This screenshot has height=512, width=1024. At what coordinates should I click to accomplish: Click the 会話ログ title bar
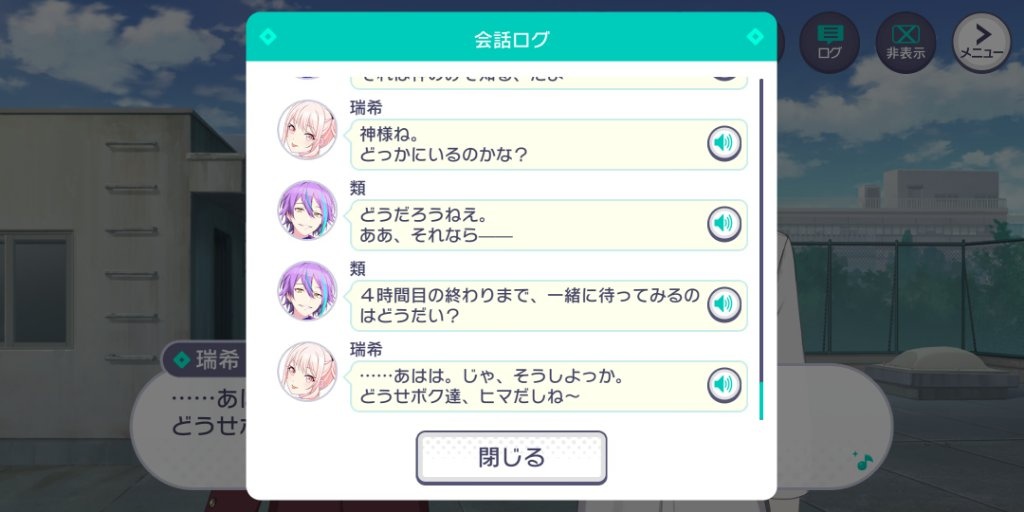click(x=511, y=38)
